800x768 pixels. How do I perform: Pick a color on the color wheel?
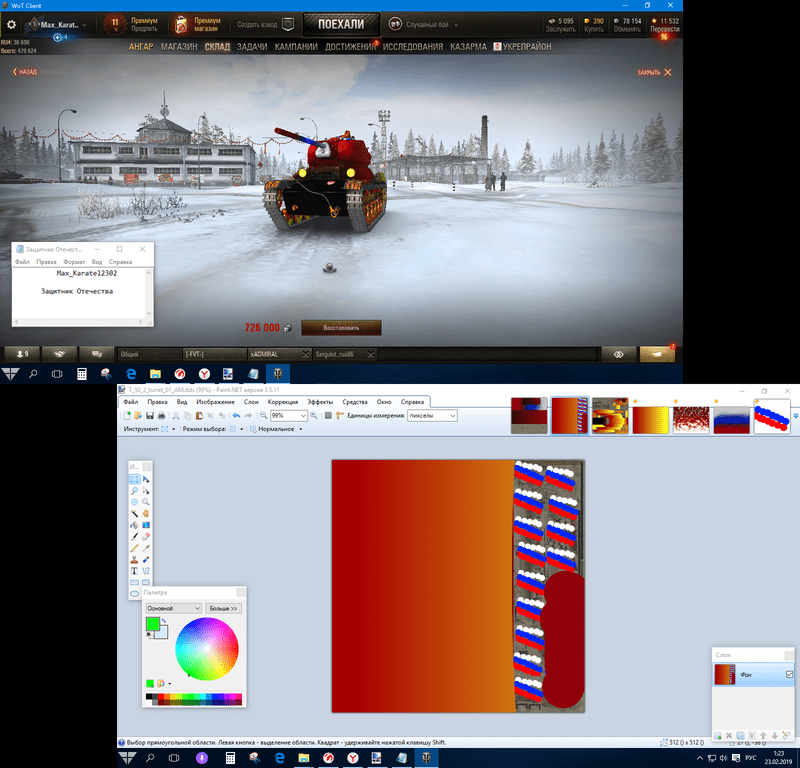click(x=207, y=649)
